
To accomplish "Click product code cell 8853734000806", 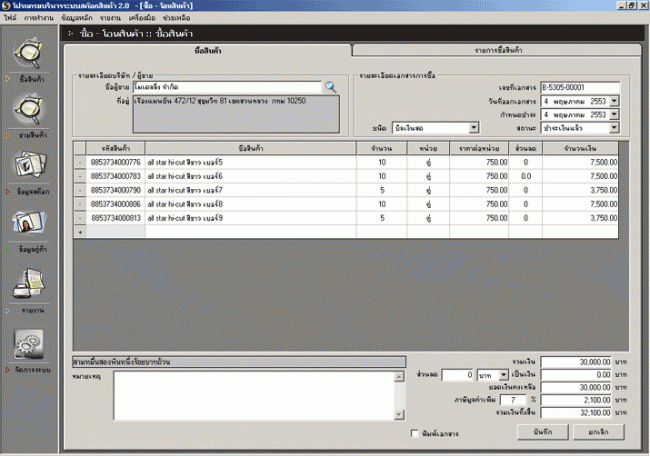I will [116, 204].
